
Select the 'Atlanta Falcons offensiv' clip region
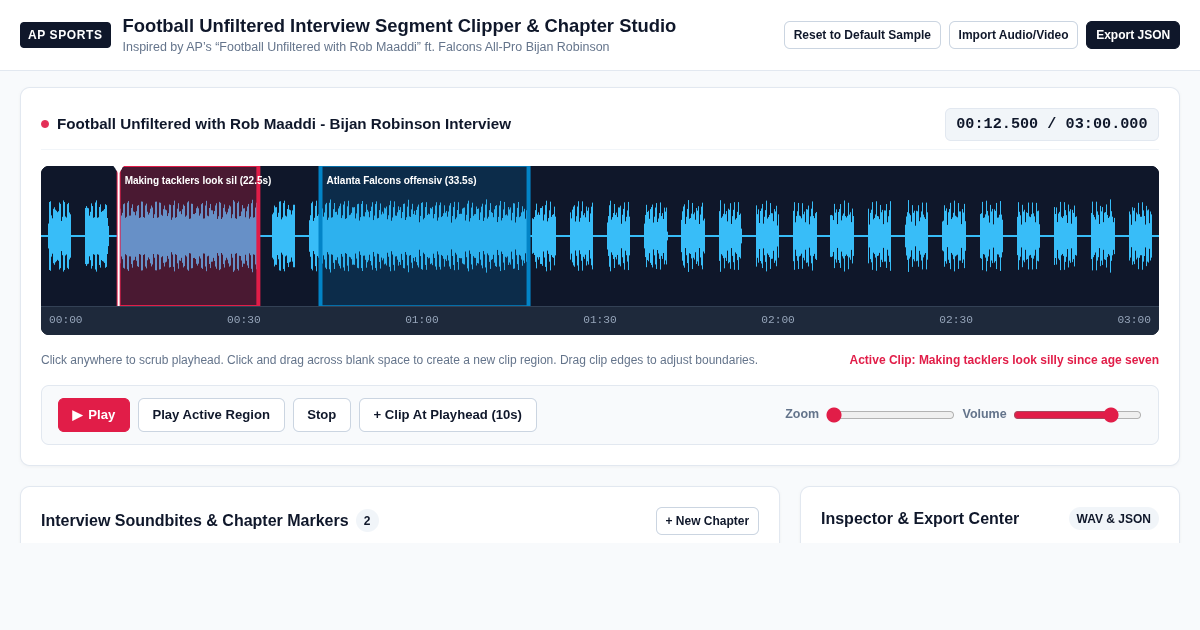tap(424, 236)
